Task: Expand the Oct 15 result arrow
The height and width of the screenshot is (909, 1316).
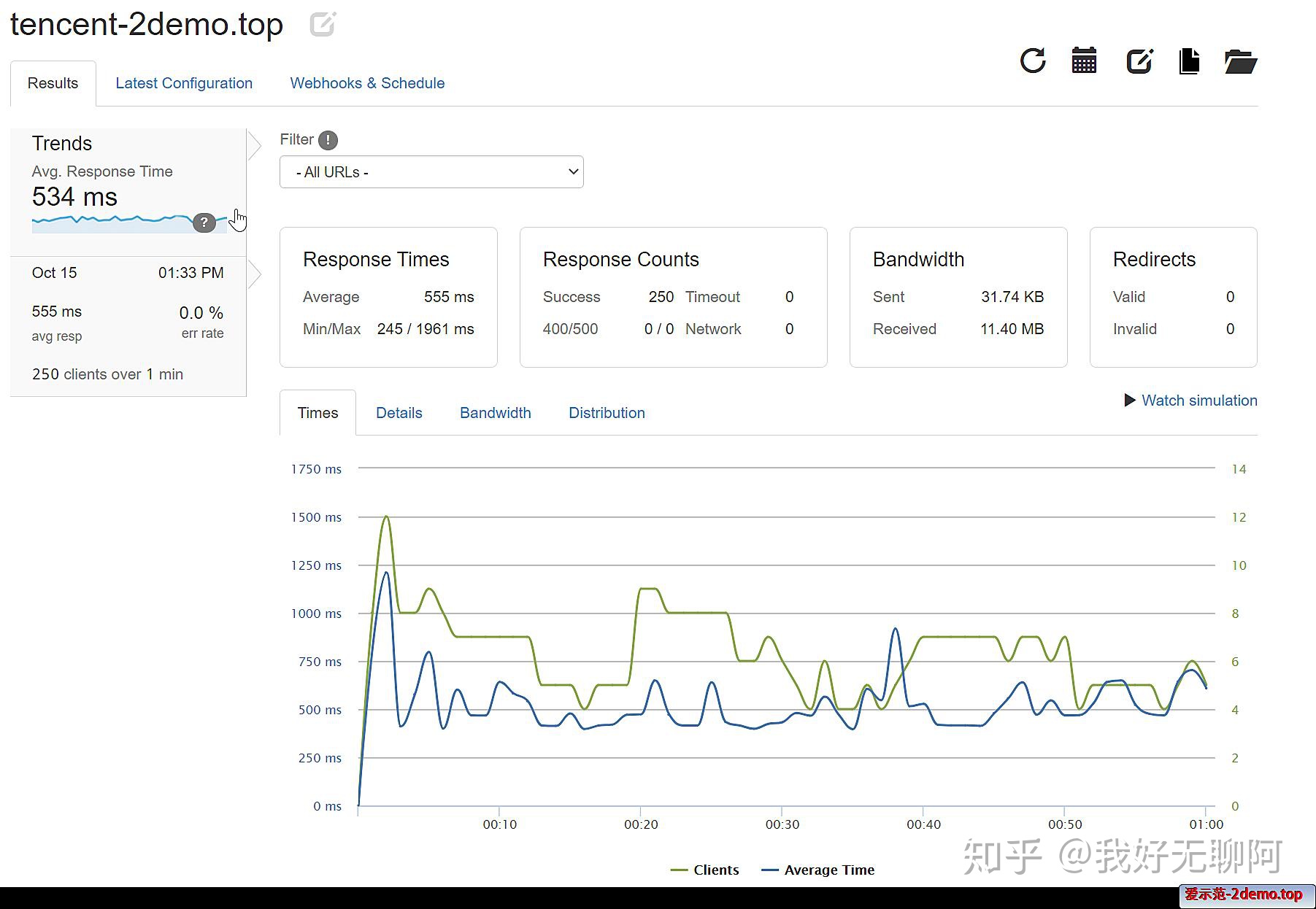Action: click(x=254, y=274)
